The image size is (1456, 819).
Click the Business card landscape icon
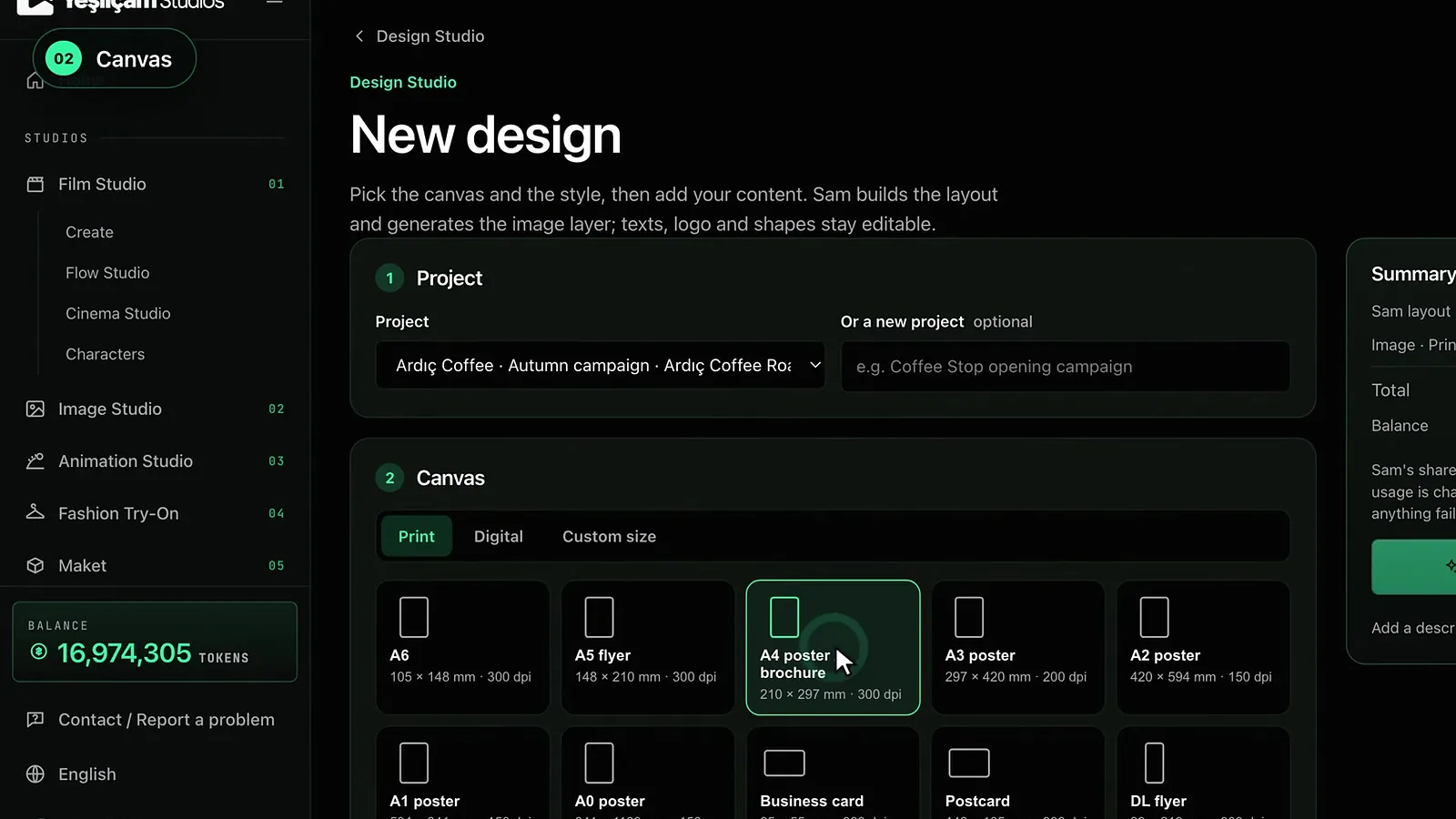(784, 763)
